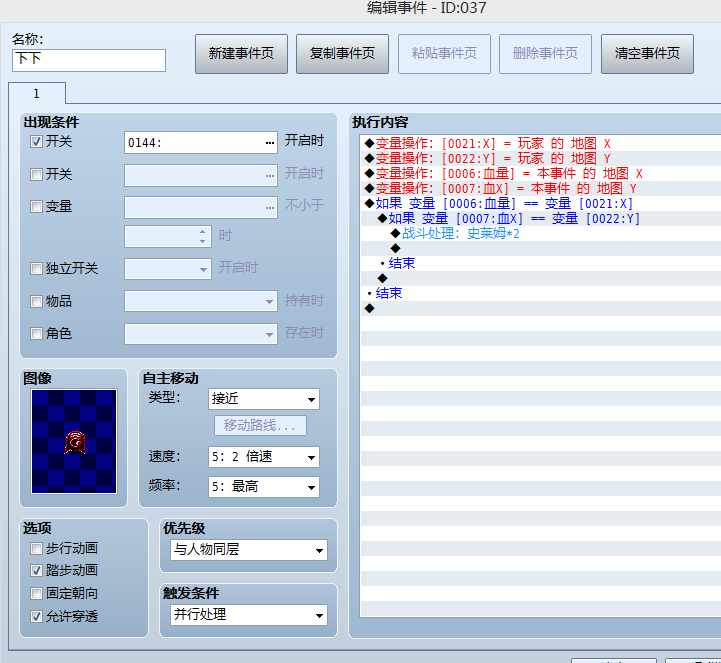Open the 移动路线... button

pos(260,425)
